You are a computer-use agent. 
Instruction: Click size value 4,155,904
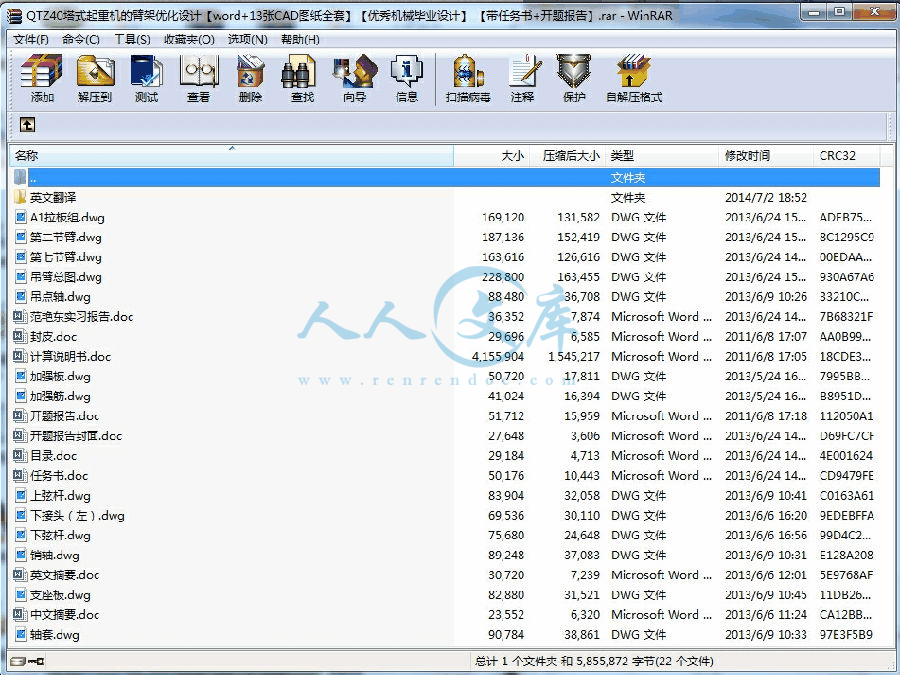[x=498, y=356]
